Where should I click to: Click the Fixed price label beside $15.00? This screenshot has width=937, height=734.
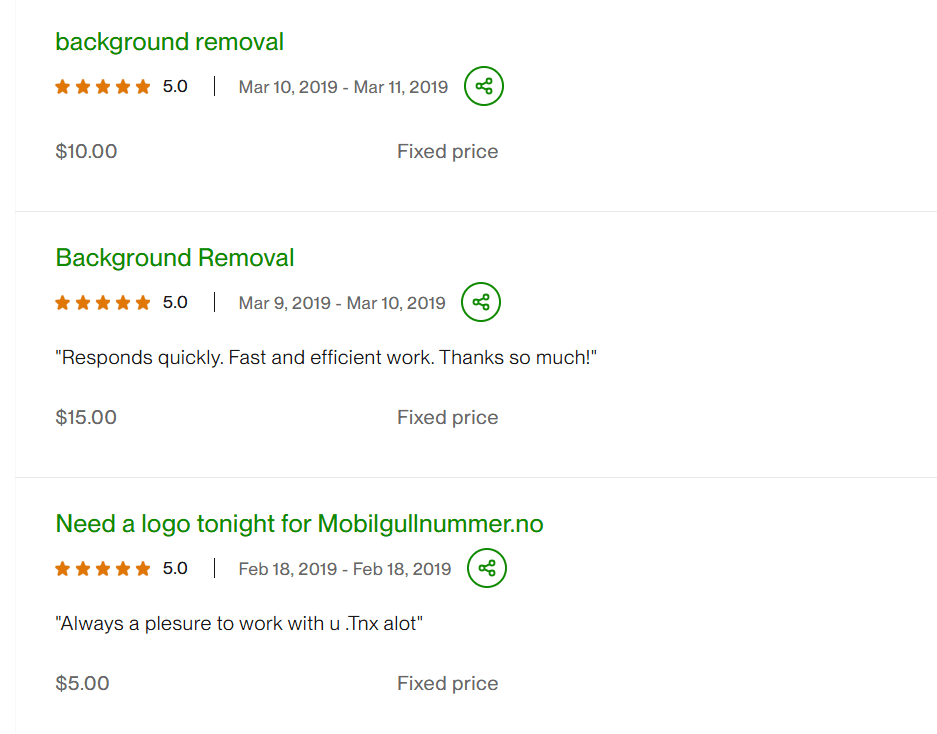pos(447,418)
